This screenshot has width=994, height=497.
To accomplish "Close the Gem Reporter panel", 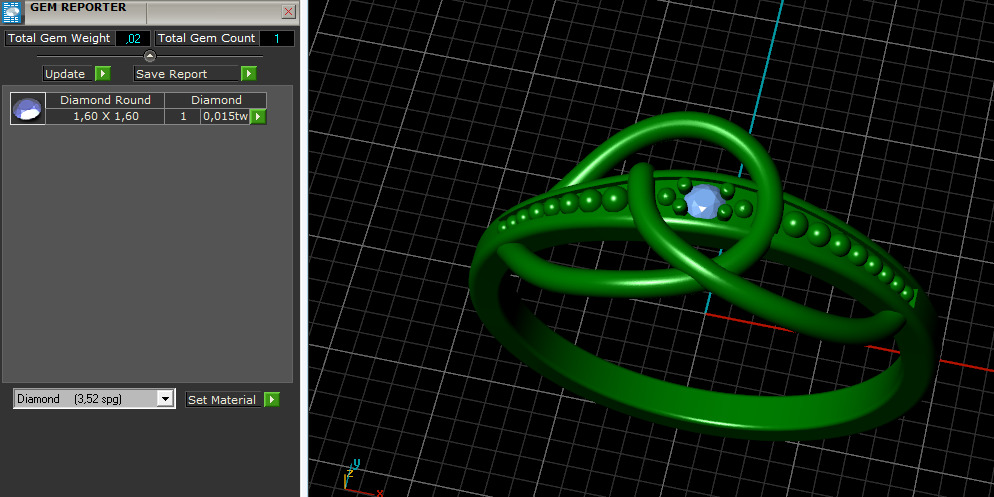I will (x=288, y=12).
